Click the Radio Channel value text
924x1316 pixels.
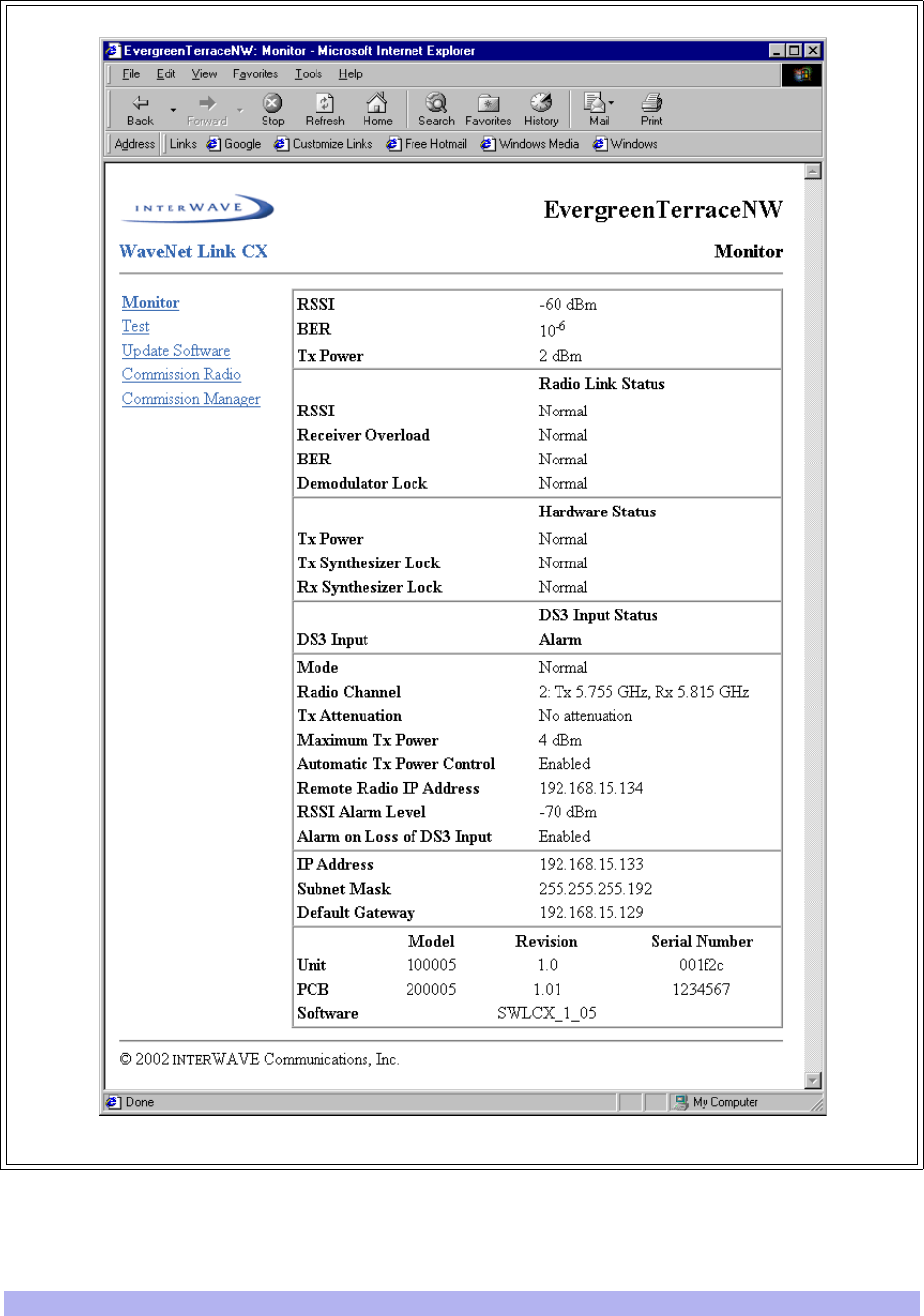tap(644, 692)
